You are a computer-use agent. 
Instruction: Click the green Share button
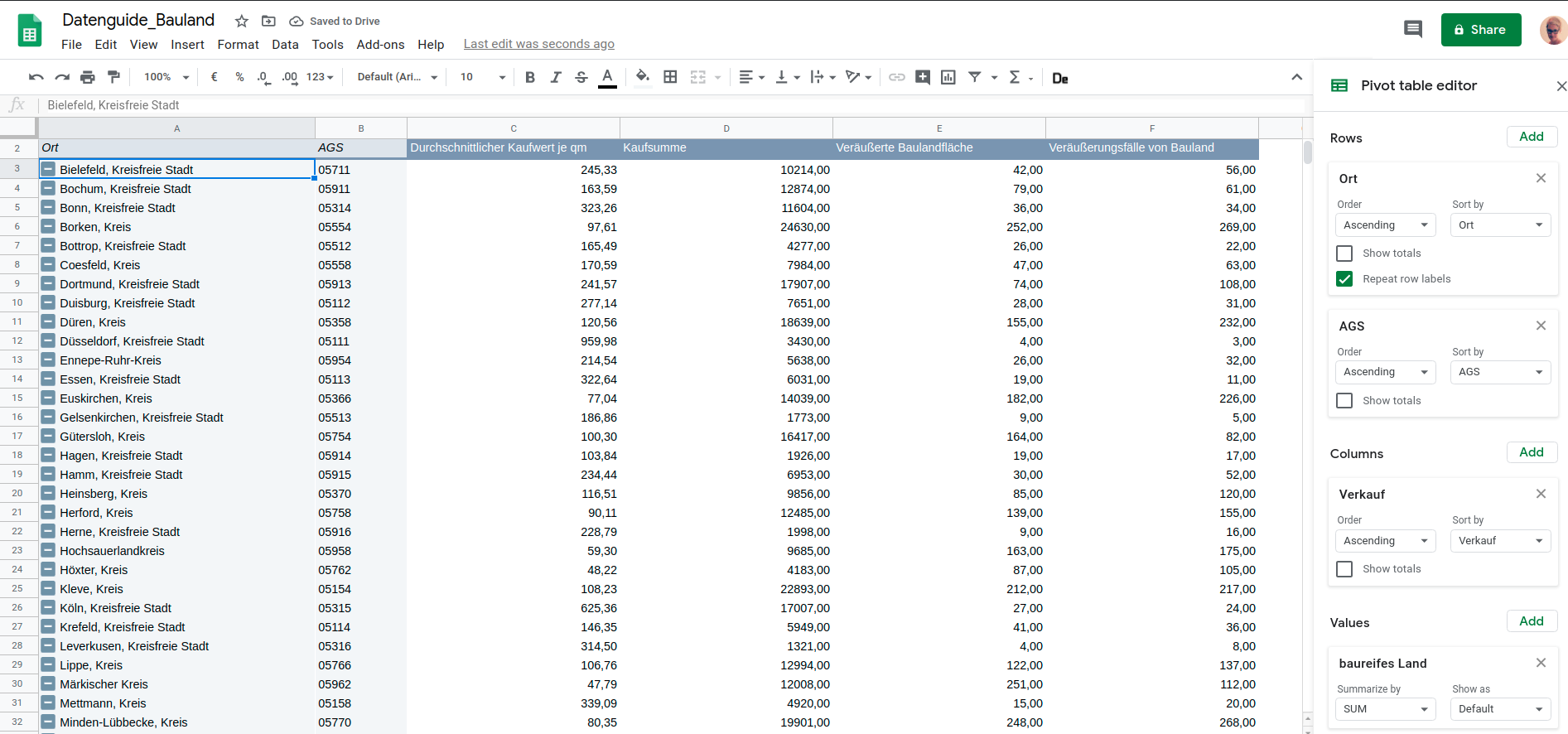coord(1480,30)
